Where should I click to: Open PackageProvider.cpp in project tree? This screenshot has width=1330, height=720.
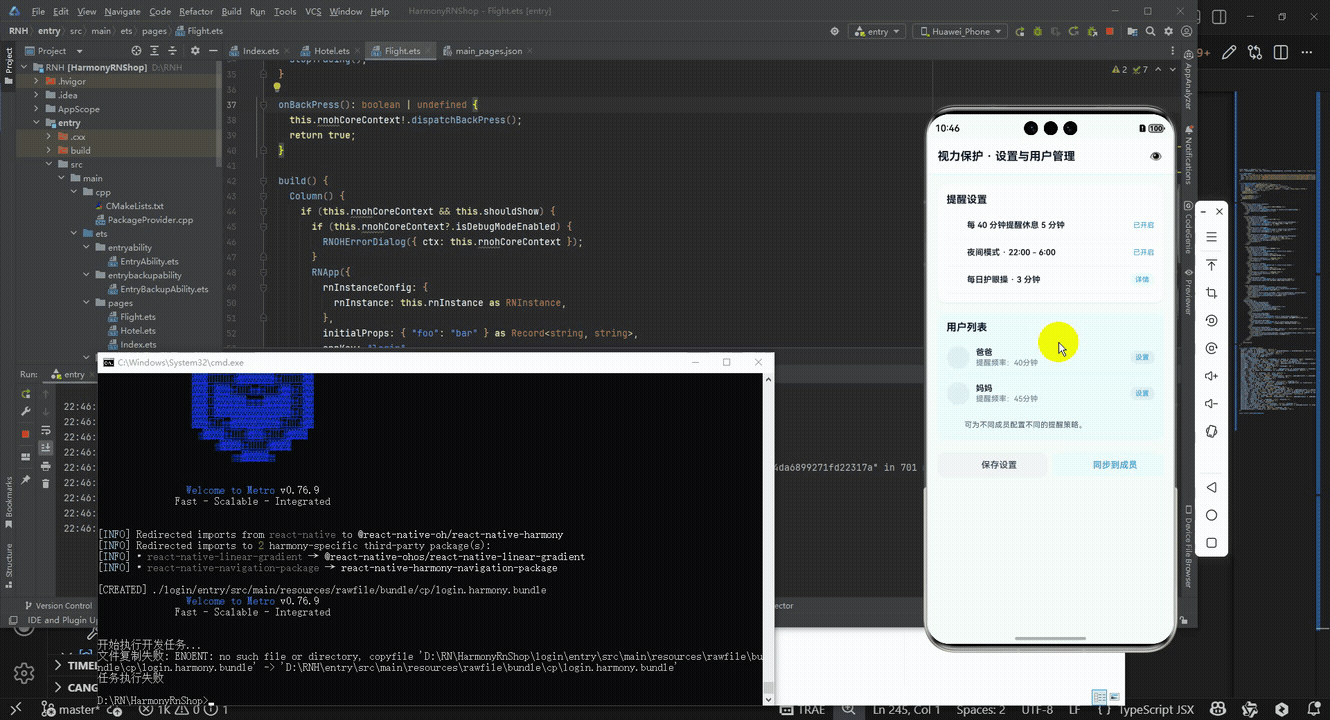[x=150, y=219]
